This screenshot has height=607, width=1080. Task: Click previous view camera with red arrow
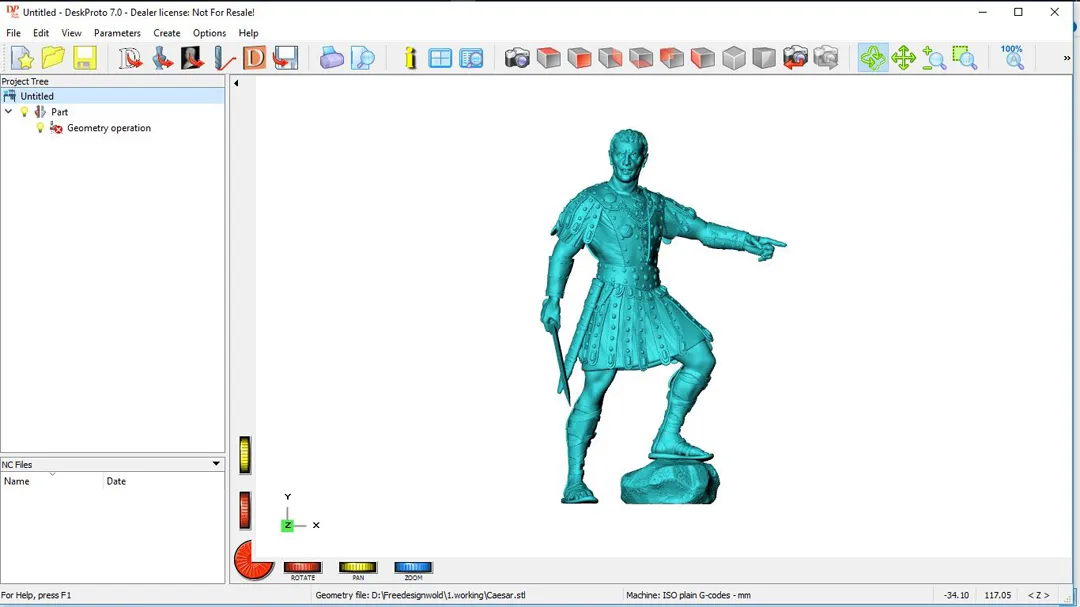click(795, 58)
